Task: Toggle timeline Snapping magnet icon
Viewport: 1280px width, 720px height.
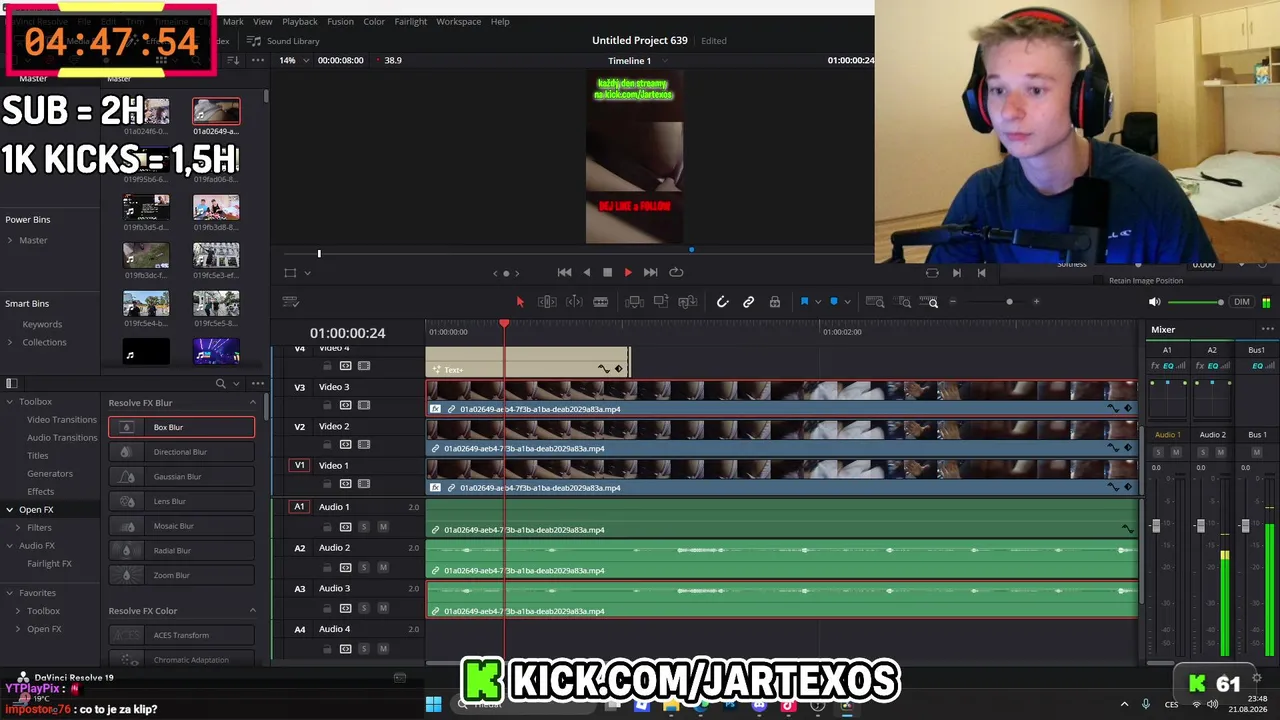Action: (x=722, y=302)
